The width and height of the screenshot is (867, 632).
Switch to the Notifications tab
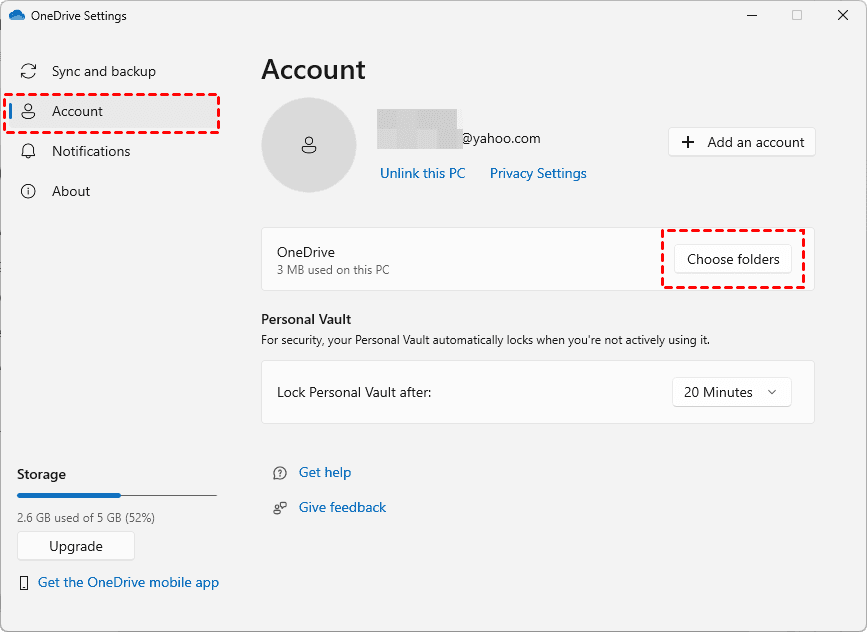[91, 152]
